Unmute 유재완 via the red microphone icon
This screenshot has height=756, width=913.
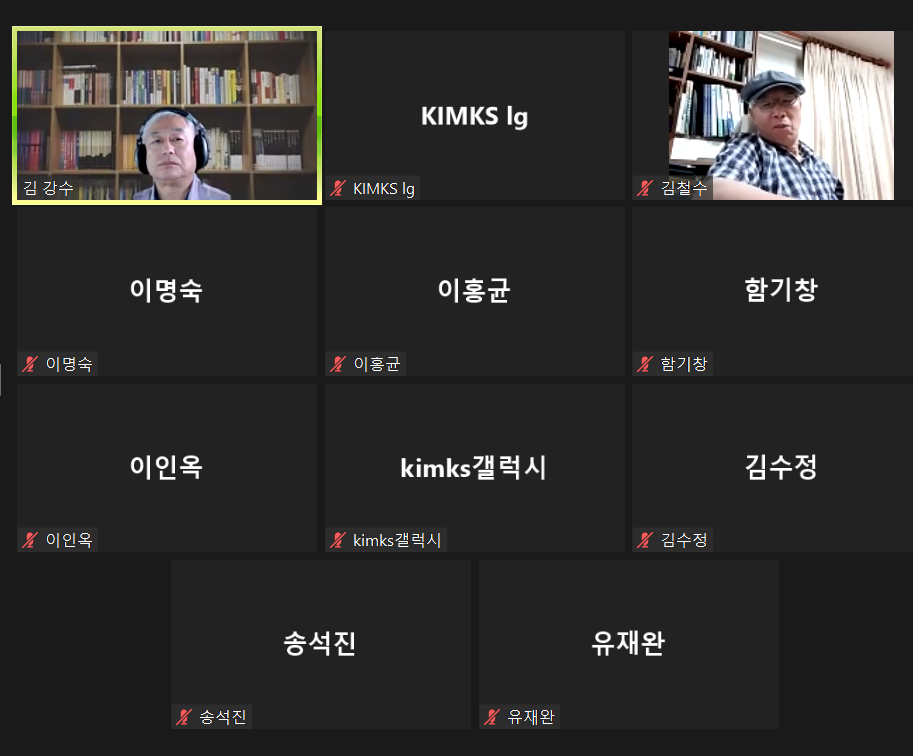point(490,716)
